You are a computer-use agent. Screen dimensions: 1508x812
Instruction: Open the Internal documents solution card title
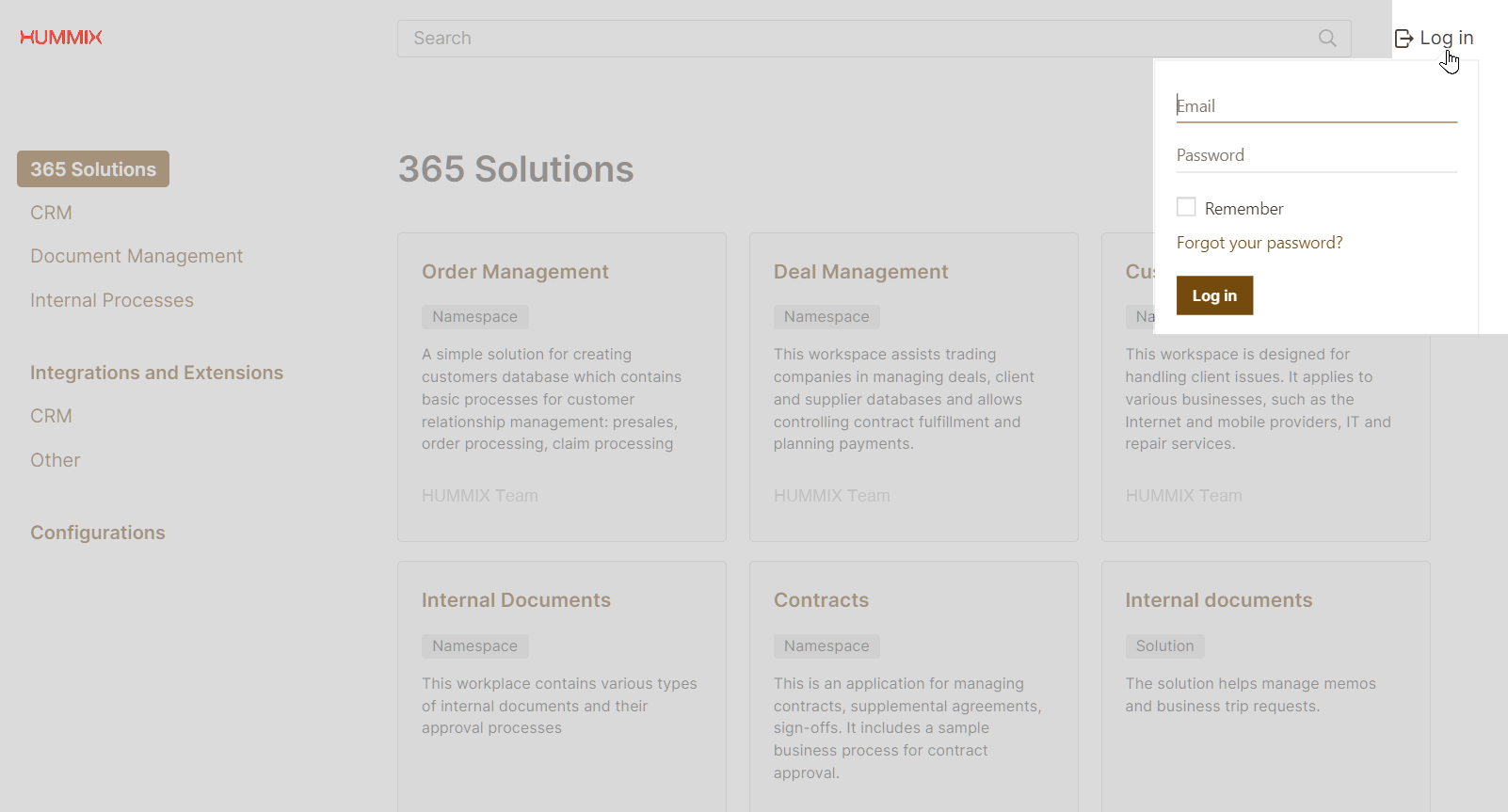tap(1218, 600)
